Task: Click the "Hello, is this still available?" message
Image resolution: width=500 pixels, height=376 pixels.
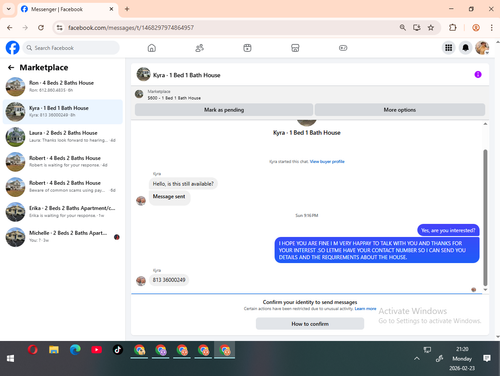Action: point(183,184)
